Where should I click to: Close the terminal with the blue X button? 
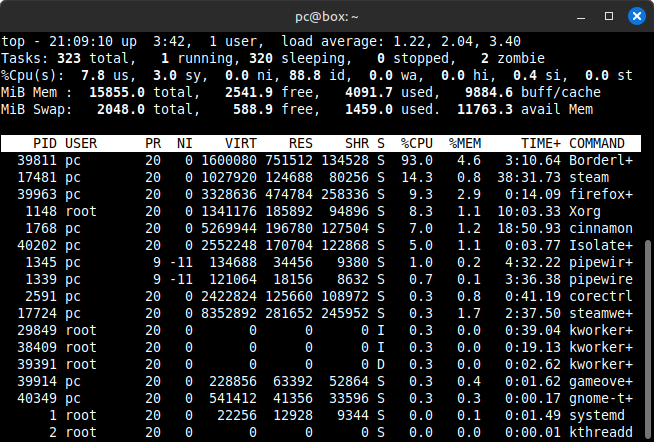pyautogui.click(x=637, y=16)
